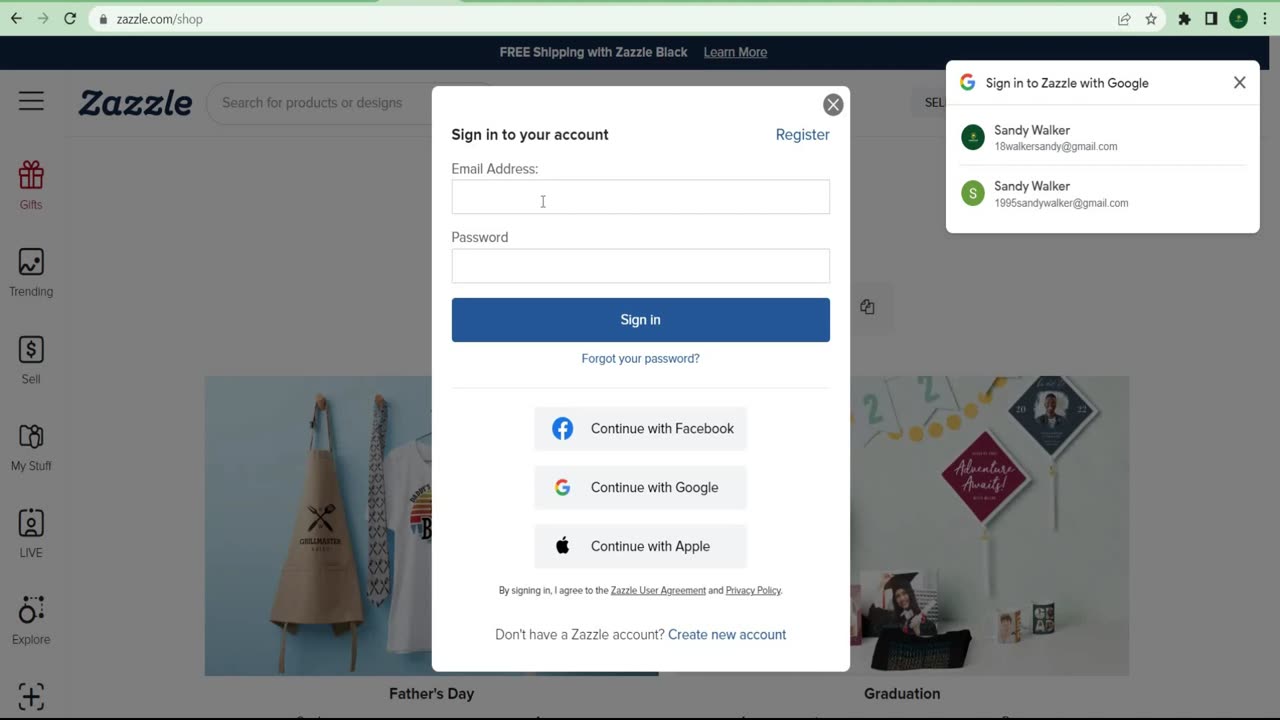The image size is (1280, 720).
Task: Choose Continue with Google
Action: (640, 488)
